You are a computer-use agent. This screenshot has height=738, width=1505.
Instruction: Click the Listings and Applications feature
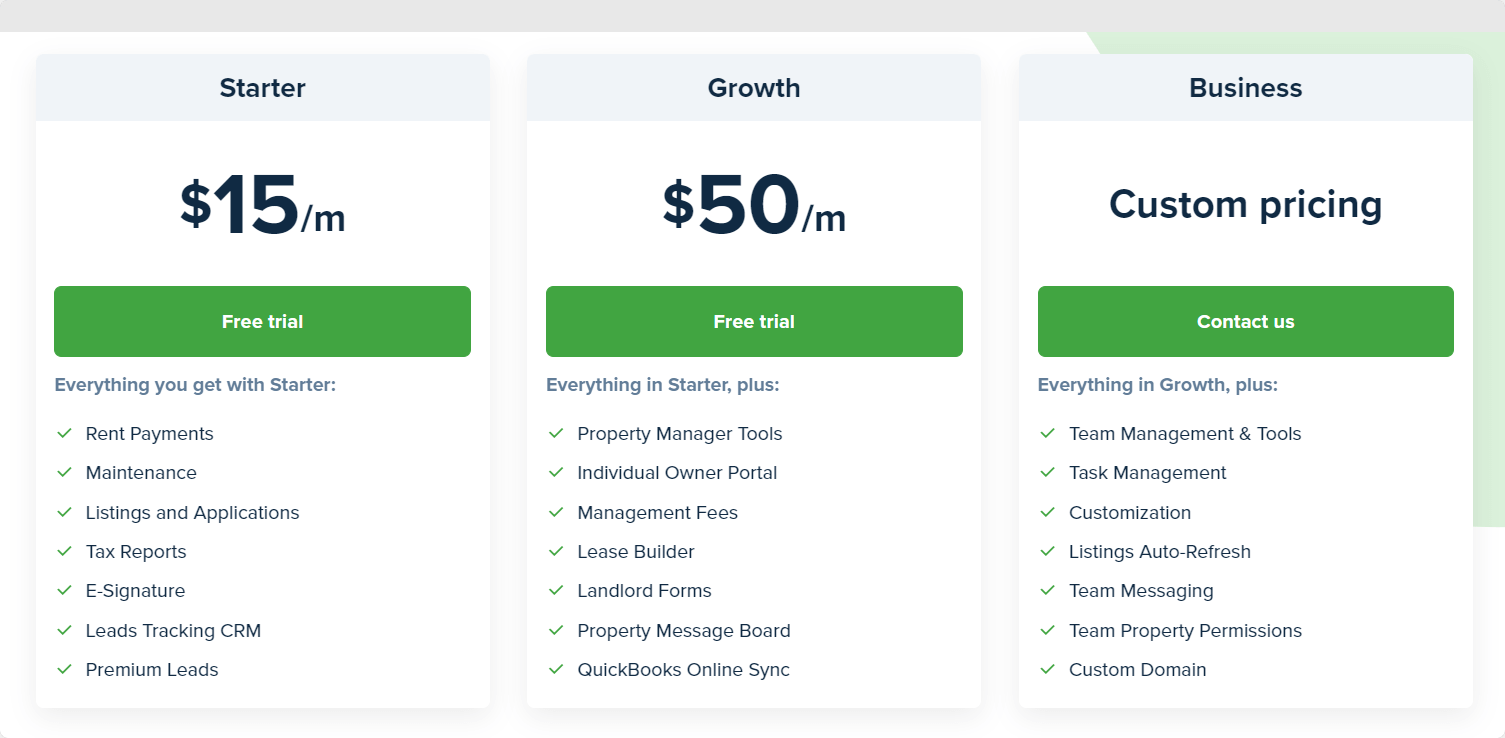pyautogui.click(x=192, y=513)
